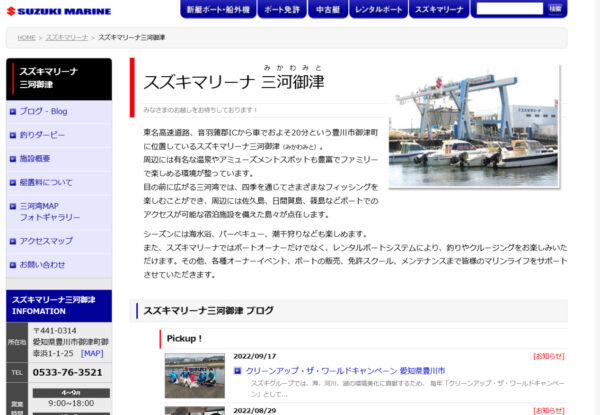Click icon beside クリーンアップ article title
The height and width of the screenshot is (415, 600).
pyautogui.click(x=238, y=371)
